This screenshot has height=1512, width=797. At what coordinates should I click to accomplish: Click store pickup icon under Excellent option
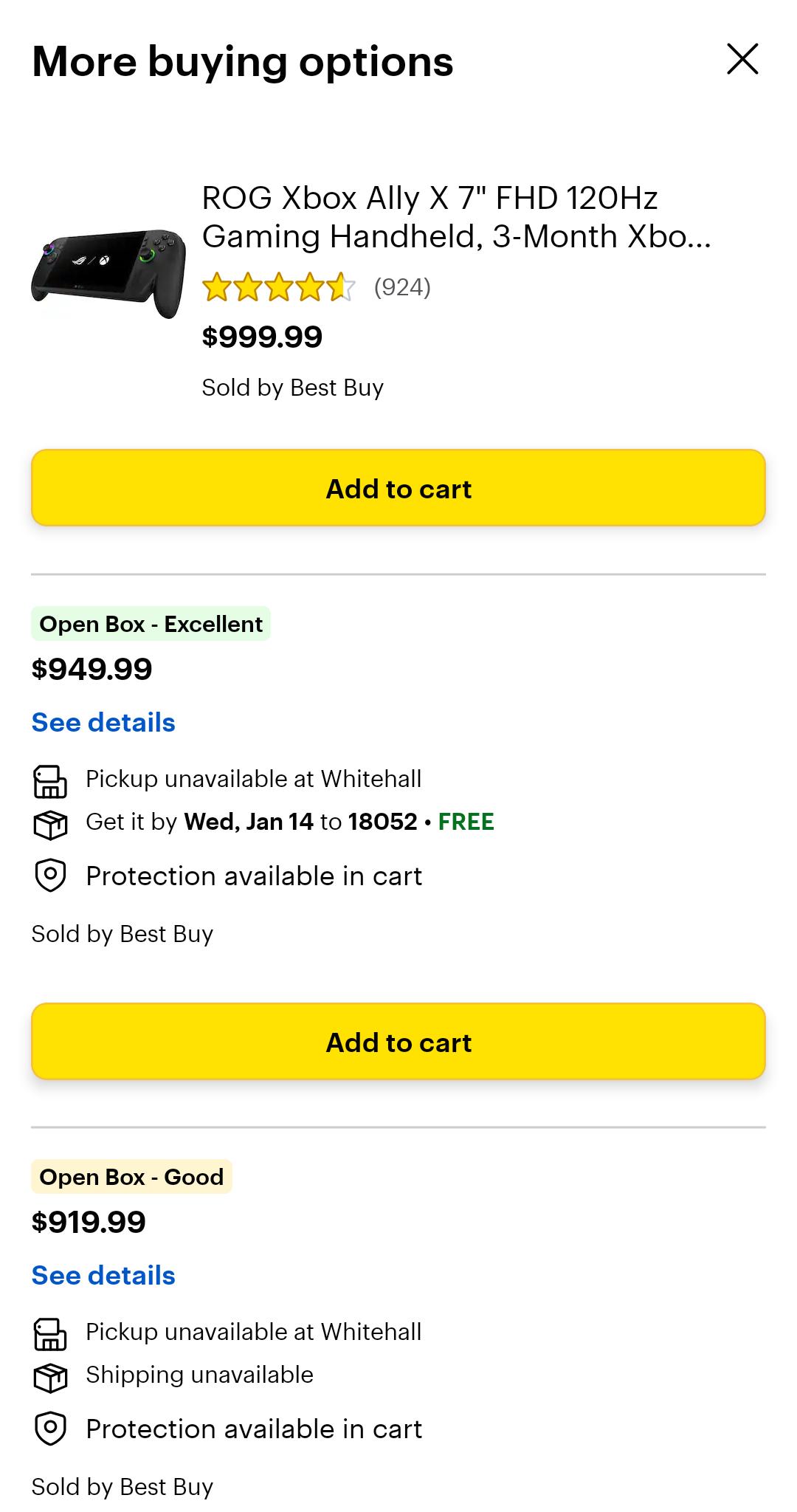point(50,781)
